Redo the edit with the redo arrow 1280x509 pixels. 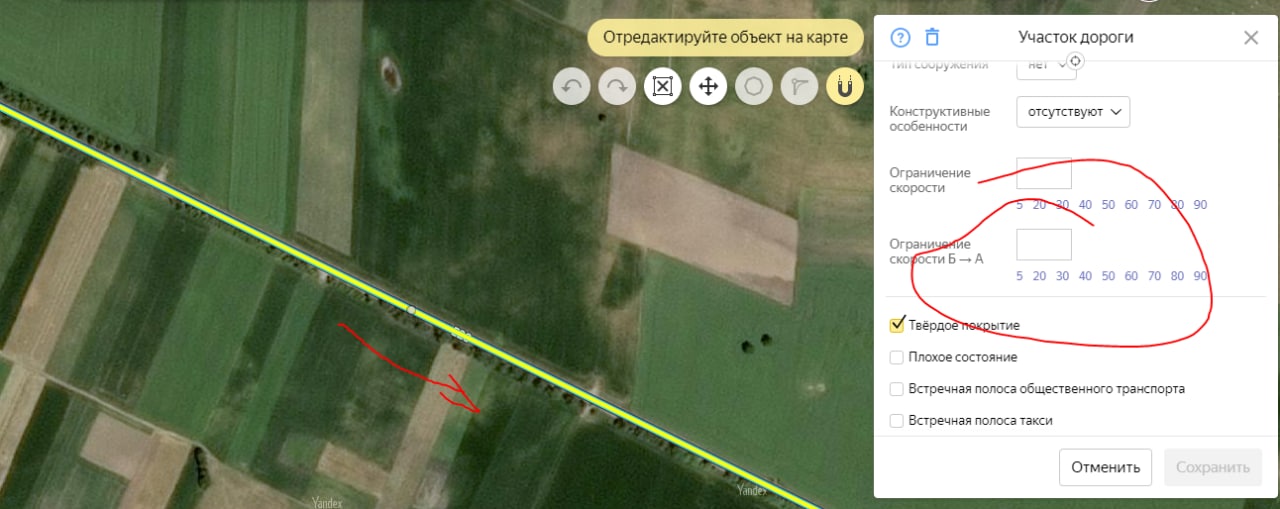point(617,86)
